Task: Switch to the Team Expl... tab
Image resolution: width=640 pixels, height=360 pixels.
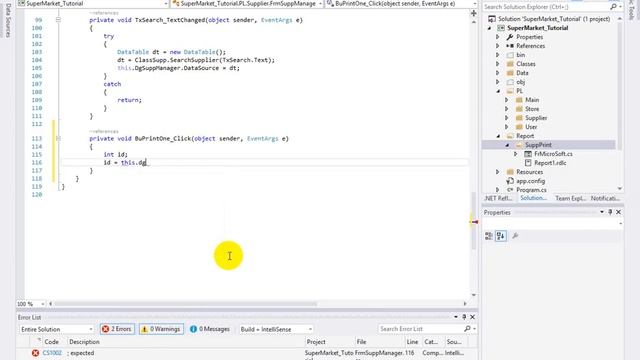Action: click(570, 198)
